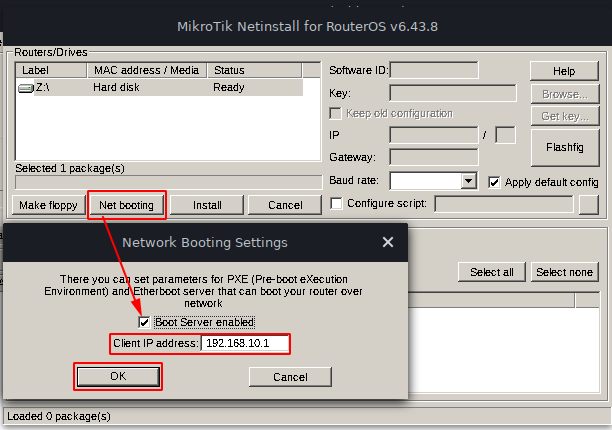Uncheck Apply default config
Image resolution: width=612 pixels, height=430 pixels.
pyautogui.click(x=494, y=182)
